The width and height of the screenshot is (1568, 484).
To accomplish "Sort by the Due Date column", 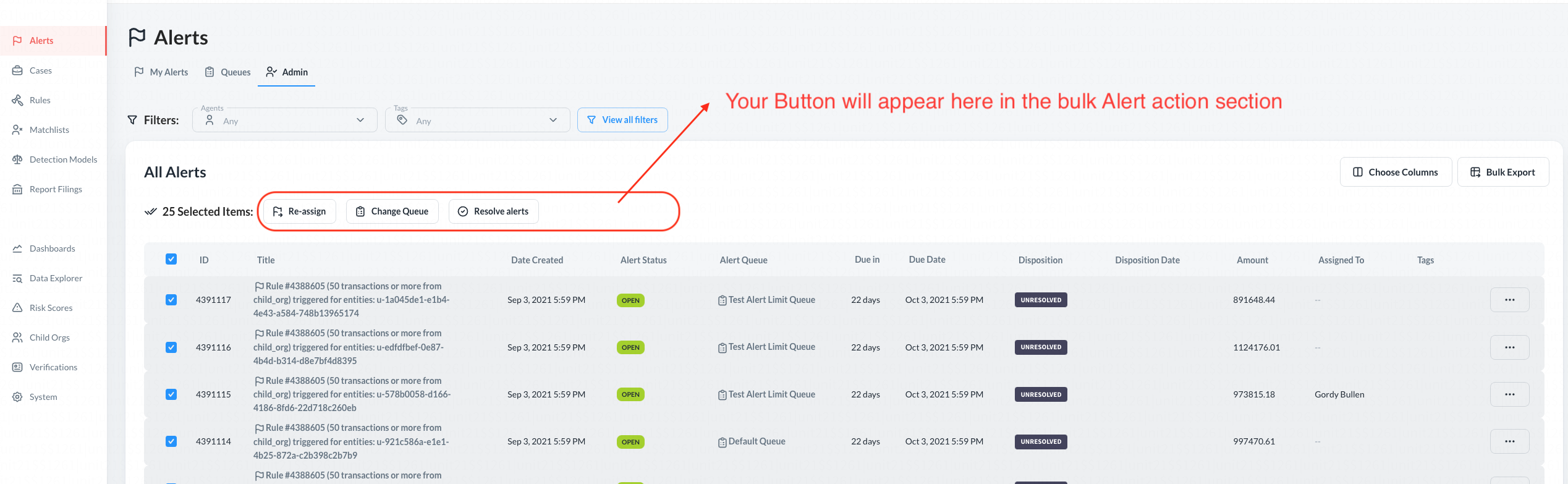I will pos(927,260).
